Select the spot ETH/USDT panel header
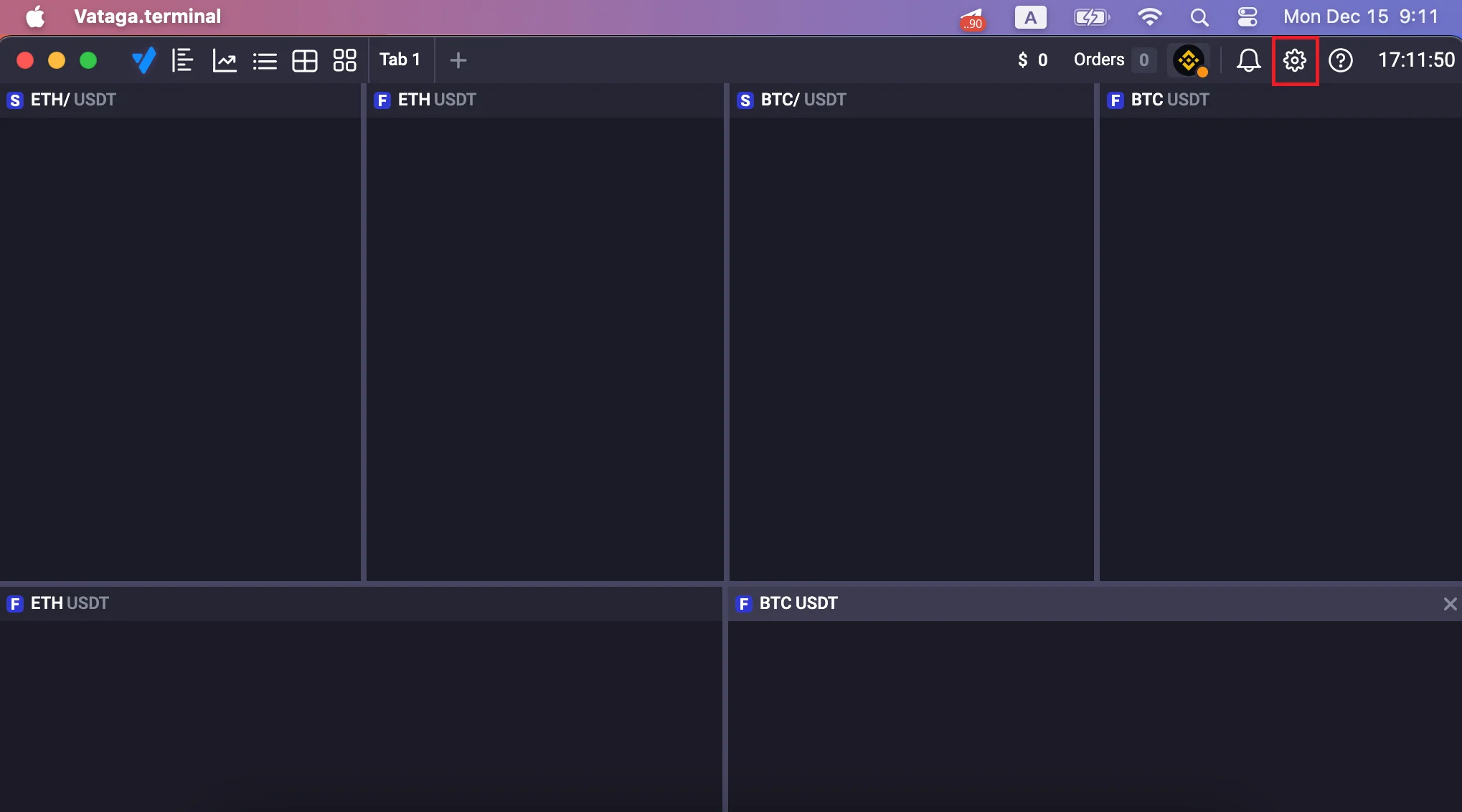This screenshot has width=1462, height=812. click(x=72, y=100)
